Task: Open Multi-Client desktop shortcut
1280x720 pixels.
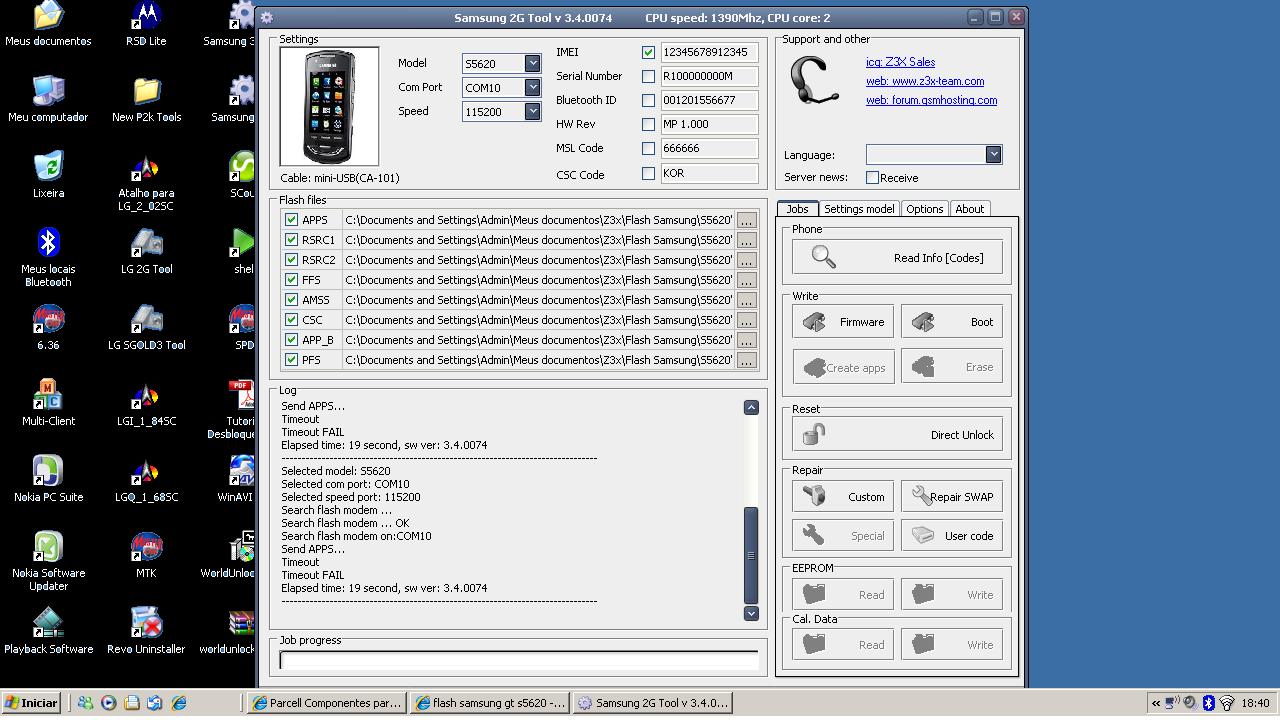Action: pos(48,403)
